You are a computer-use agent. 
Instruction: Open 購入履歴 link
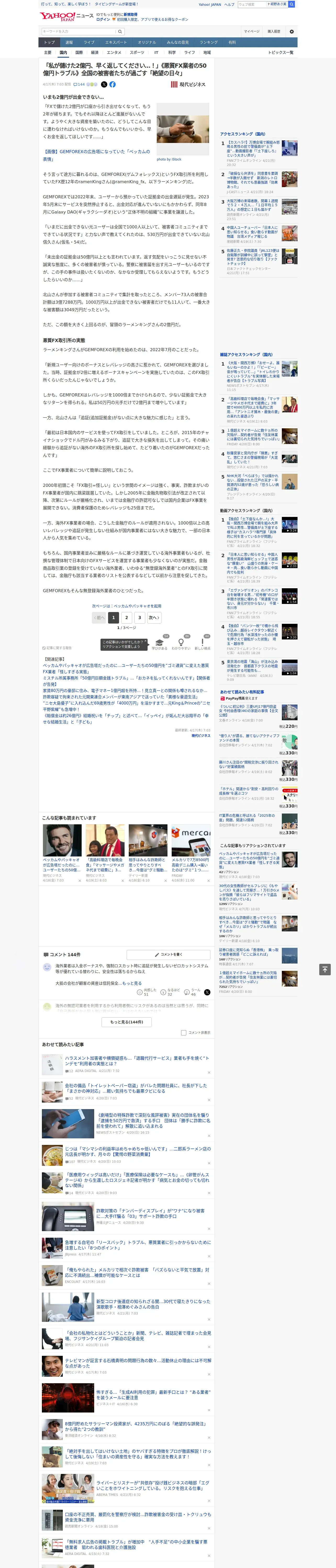(x=274, y=32)
